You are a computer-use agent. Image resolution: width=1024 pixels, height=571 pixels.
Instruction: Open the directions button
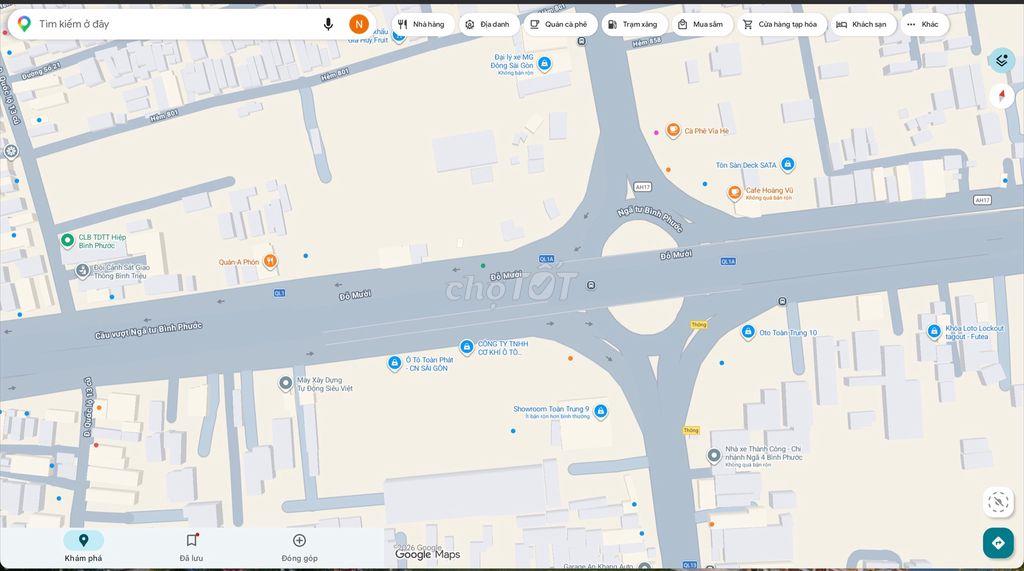click(x=998, y=543)
